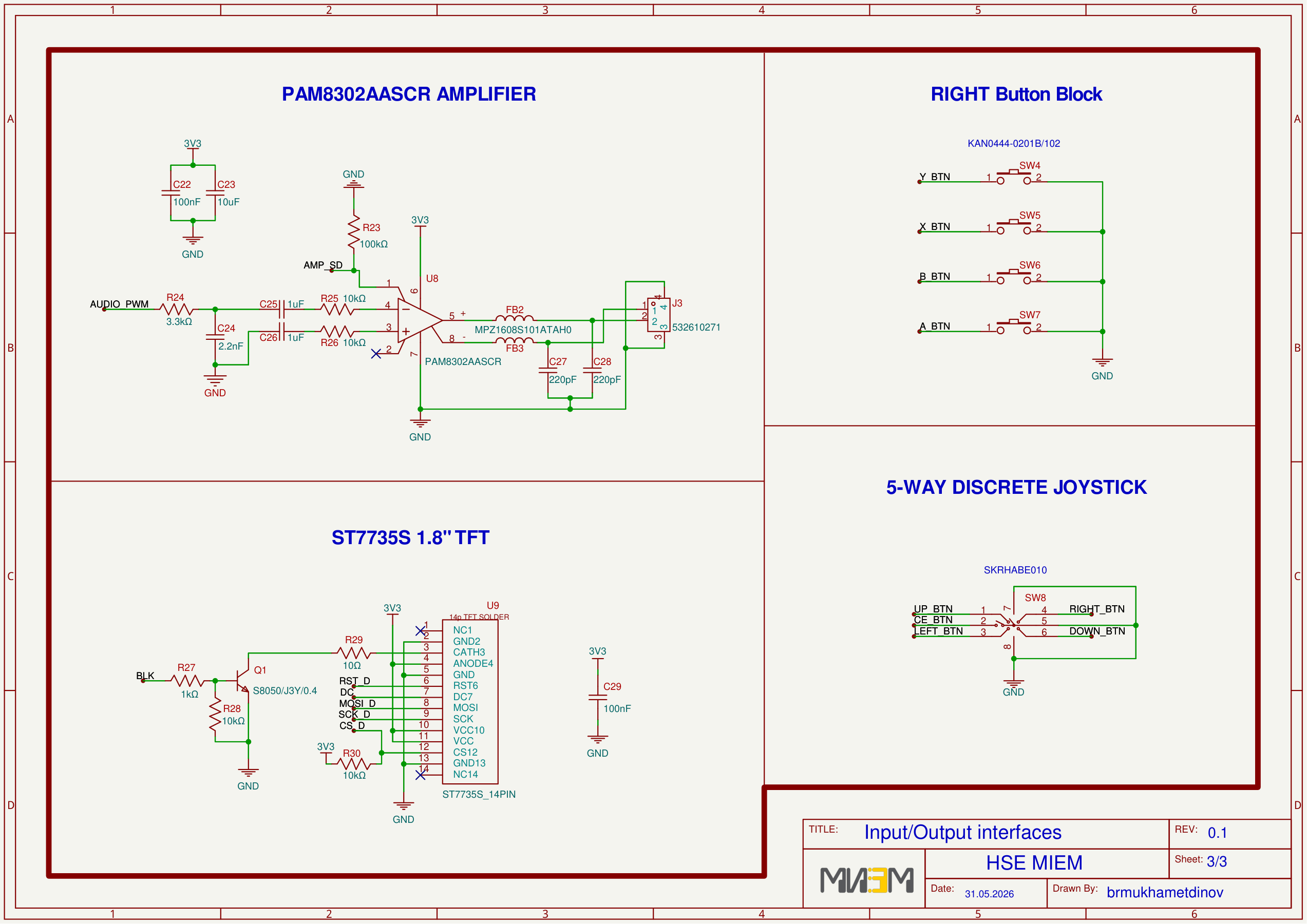Select the R26 10kΩ resistor symbol
The height and width of the screenshot is (924, 1307).
[337, 331]
